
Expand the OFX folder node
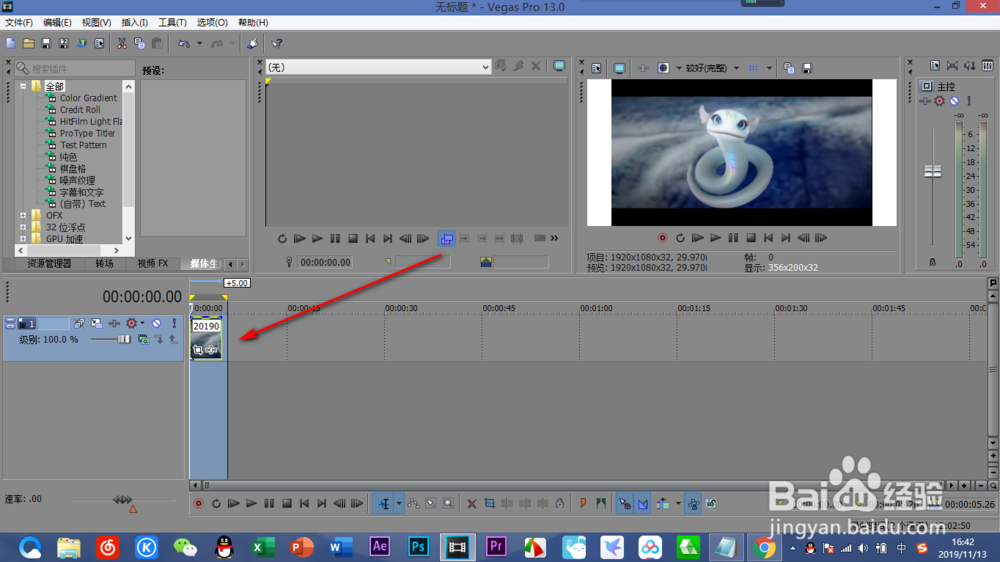23,216
